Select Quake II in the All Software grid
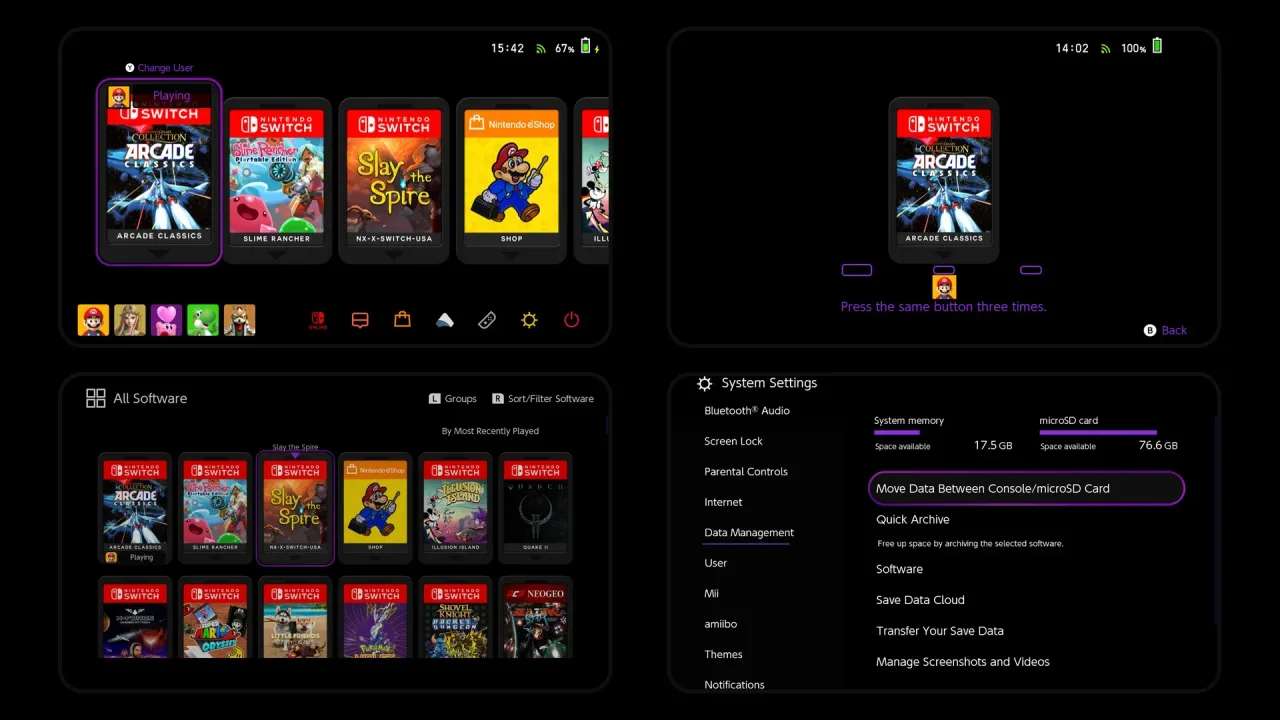 tap(535, 508)
